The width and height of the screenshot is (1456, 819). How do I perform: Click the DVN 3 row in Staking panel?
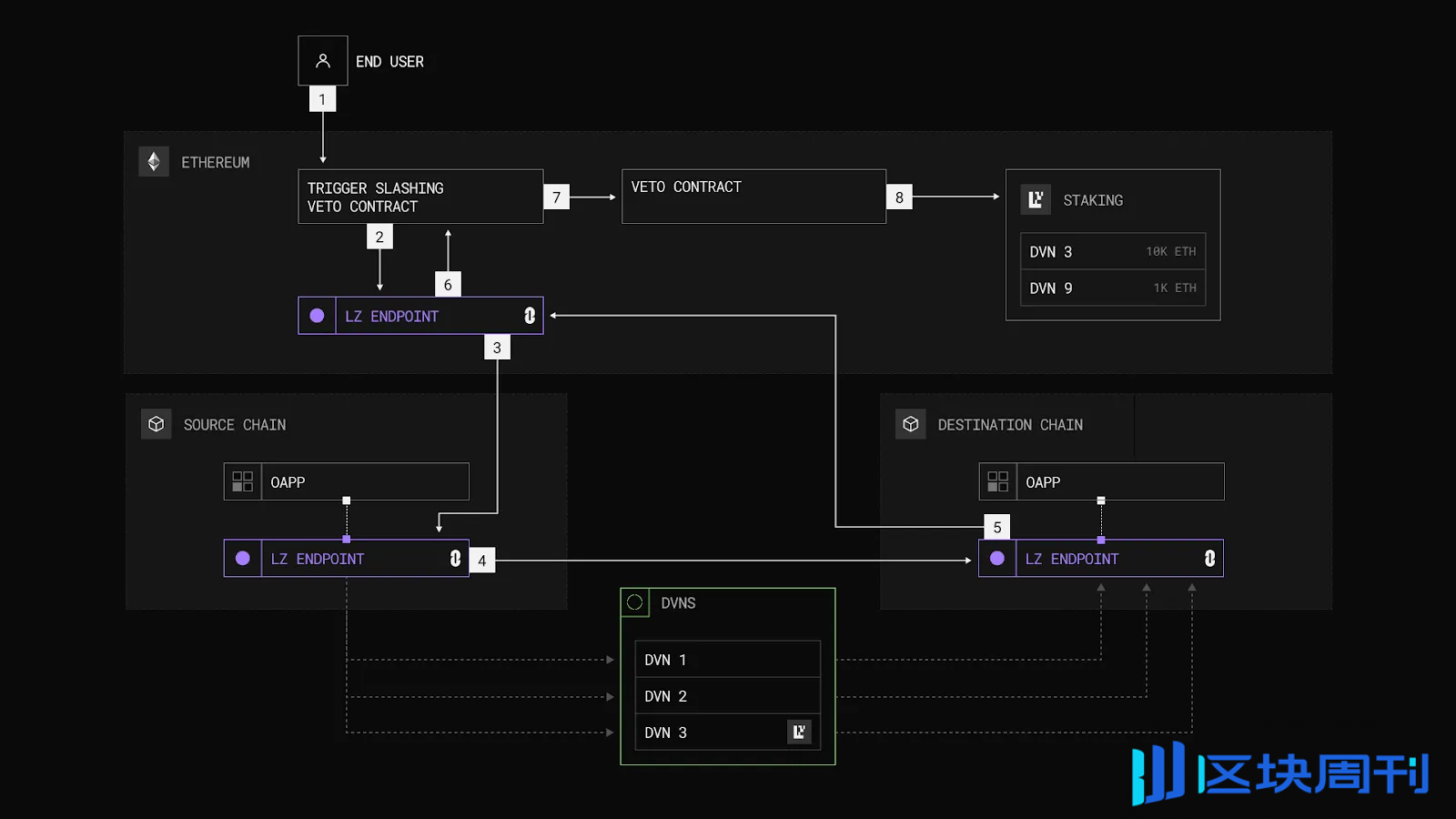[1113, 251]
